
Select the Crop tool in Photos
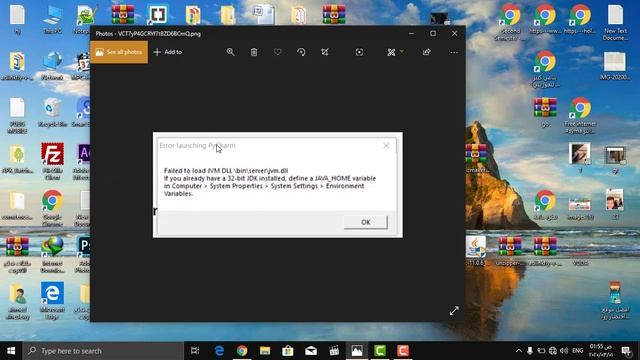pos(325,52)
